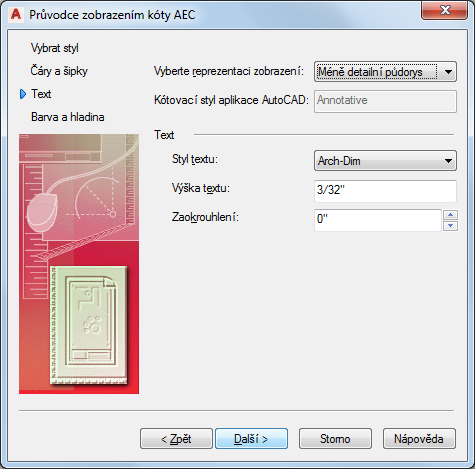This screenshot has height=469, width=475.
Task: Go to the Vybrat styl wizard step
Action: (x=55, y=48)
